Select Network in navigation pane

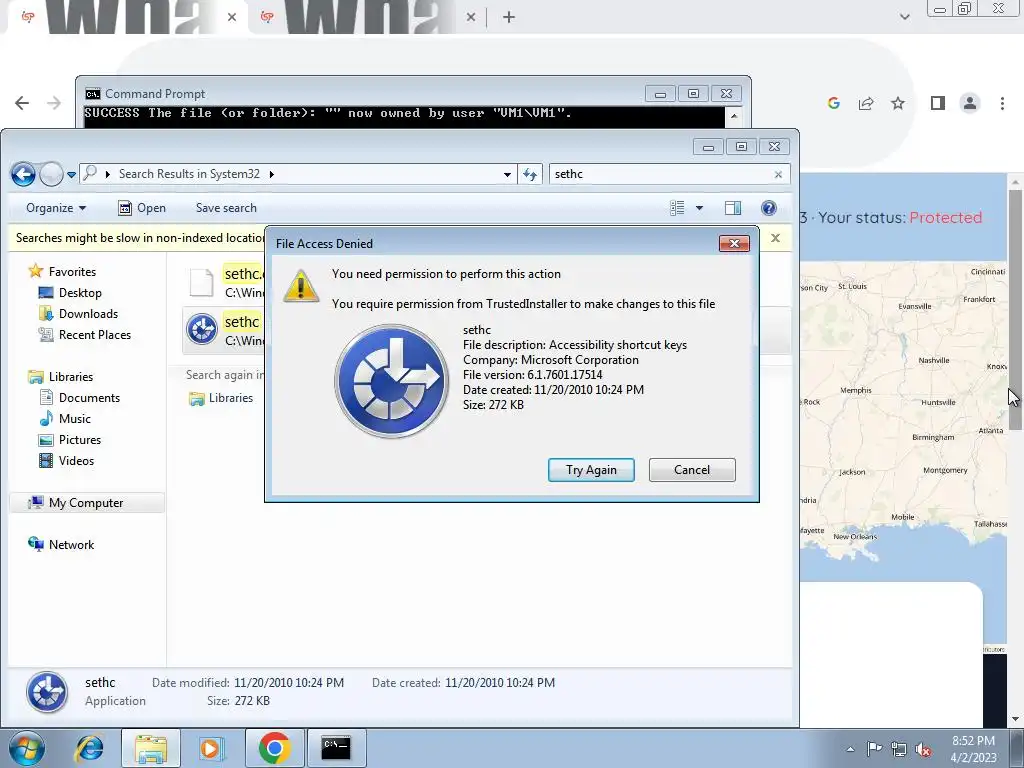click(x=61, y=545)
